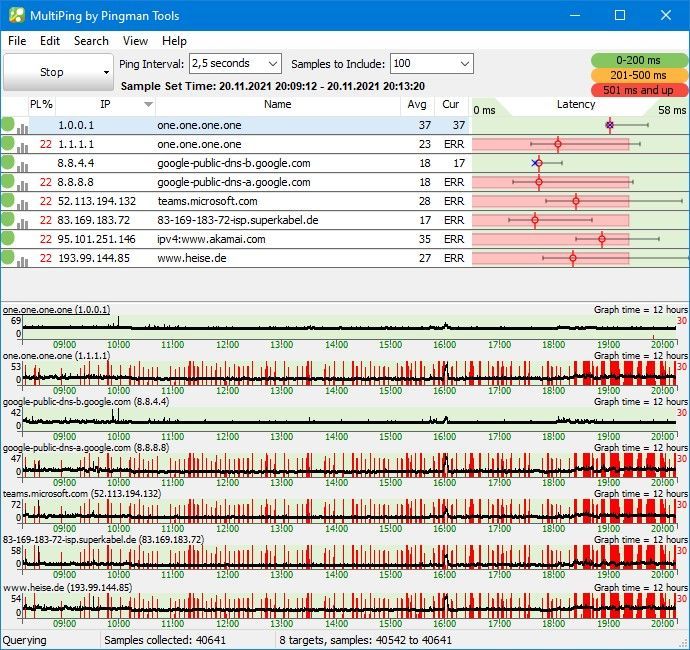Click green status circle for 95.101.251.146 row
The image size is (690, 650).
(x=7, y=238)
